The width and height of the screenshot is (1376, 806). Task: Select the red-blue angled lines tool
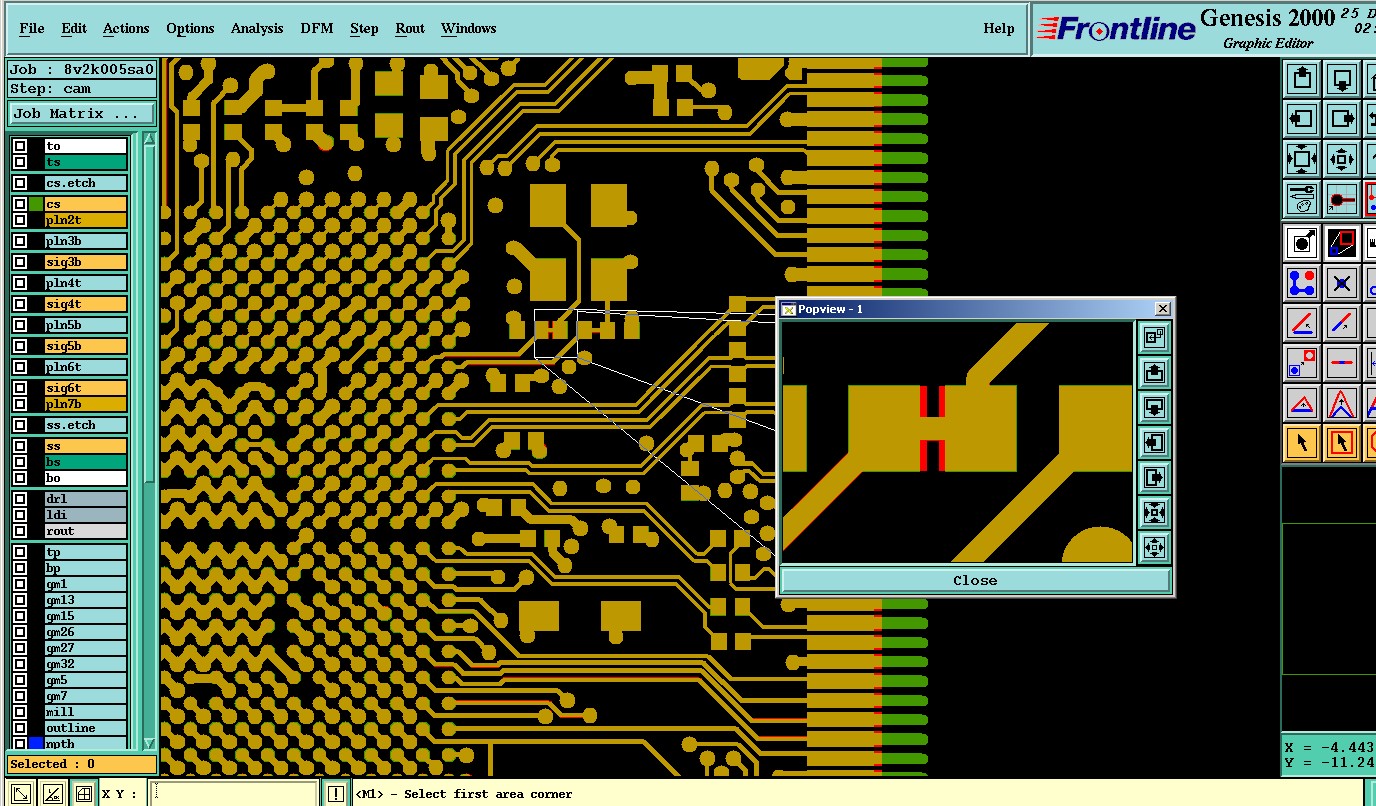1301,323
